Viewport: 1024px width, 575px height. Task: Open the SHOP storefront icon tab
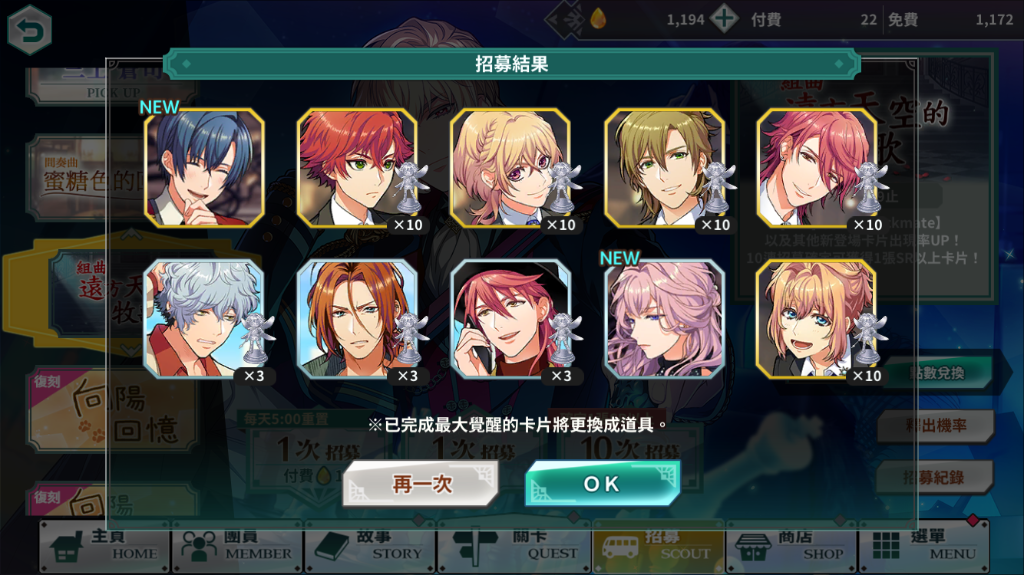tap(791, 546)
